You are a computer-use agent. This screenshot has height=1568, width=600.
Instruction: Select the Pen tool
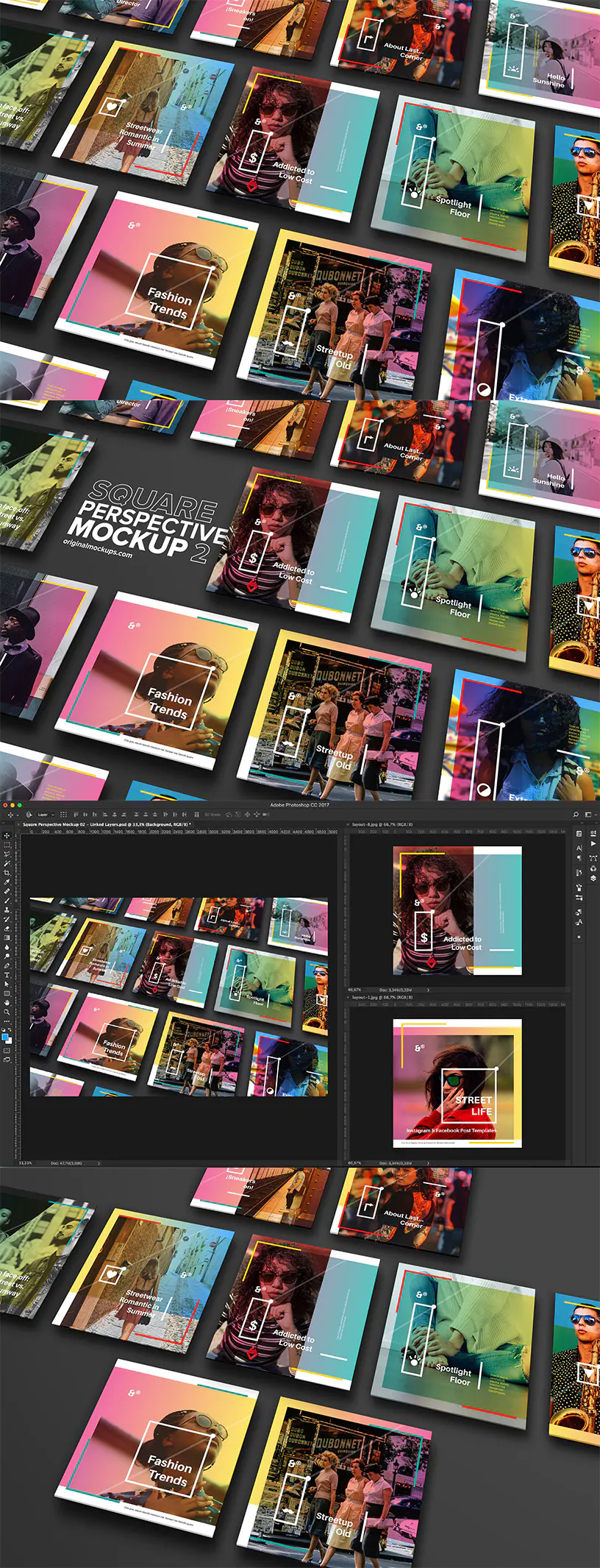(x=7, y=965)
